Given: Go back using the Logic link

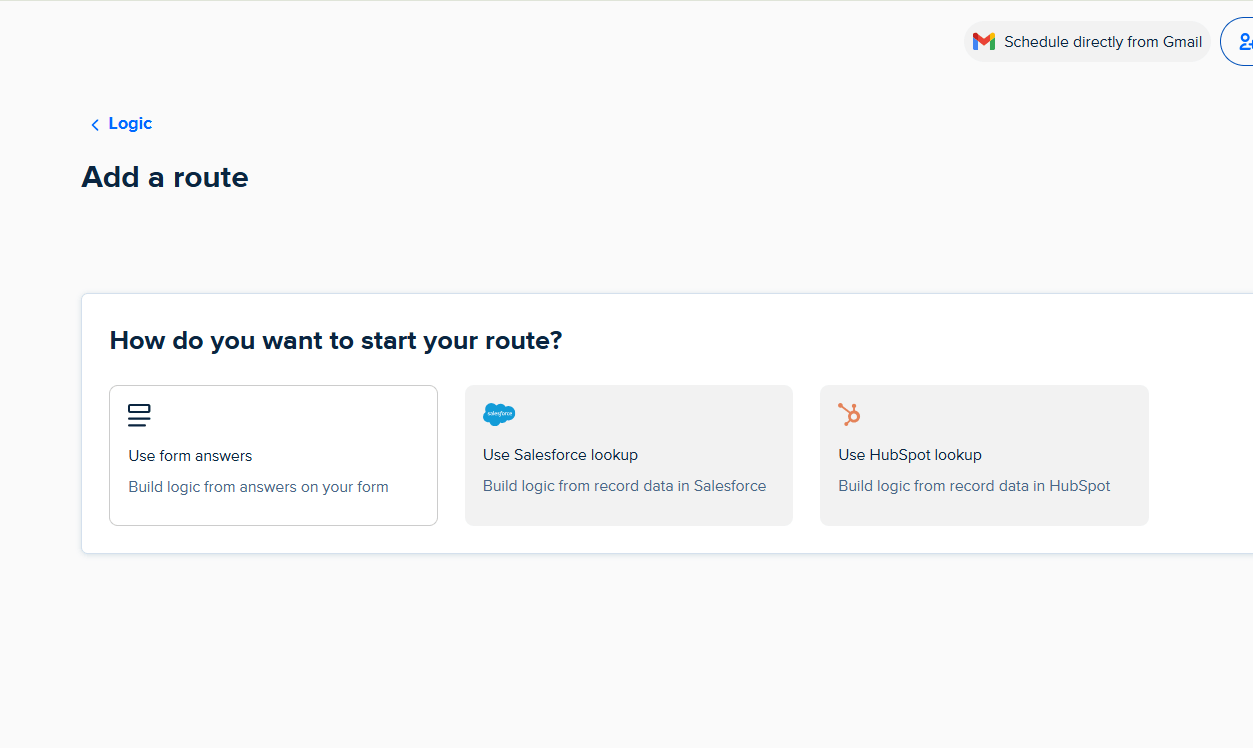Looking at the screenshot, I should click(130, 123).
